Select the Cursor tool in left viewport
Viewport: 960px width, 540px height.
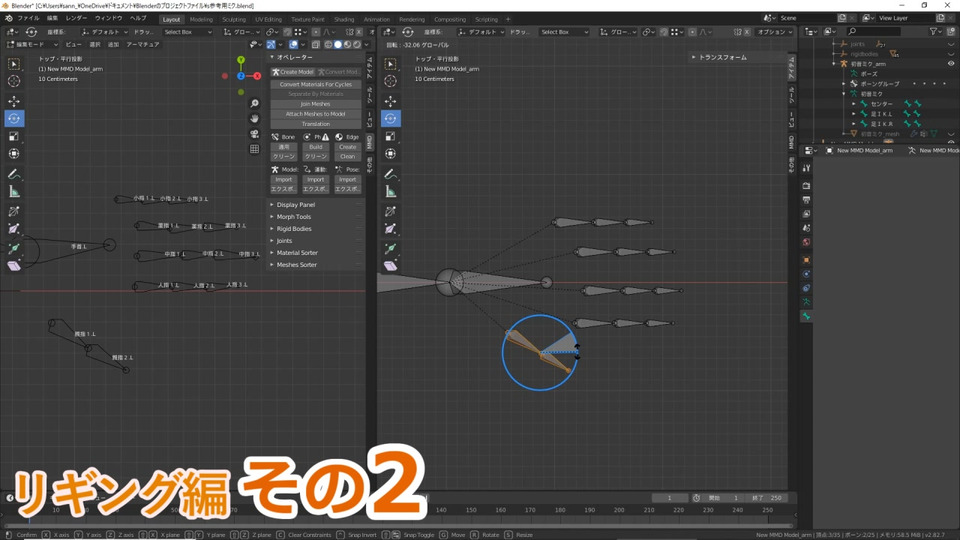[13, 81]
